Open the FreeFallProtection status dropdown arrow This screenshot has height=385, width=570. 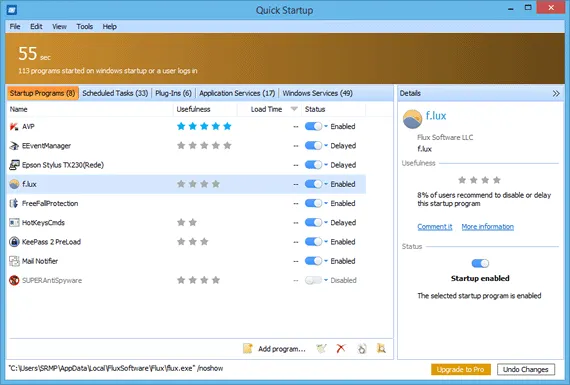(x=326, y=203)
